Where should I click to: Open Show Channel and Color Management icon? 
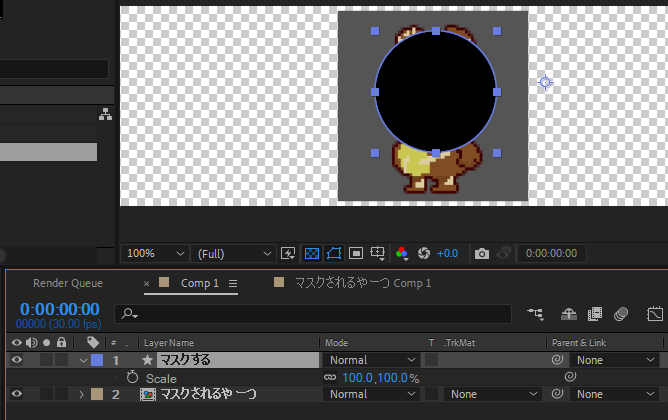[x=402, y=253]
